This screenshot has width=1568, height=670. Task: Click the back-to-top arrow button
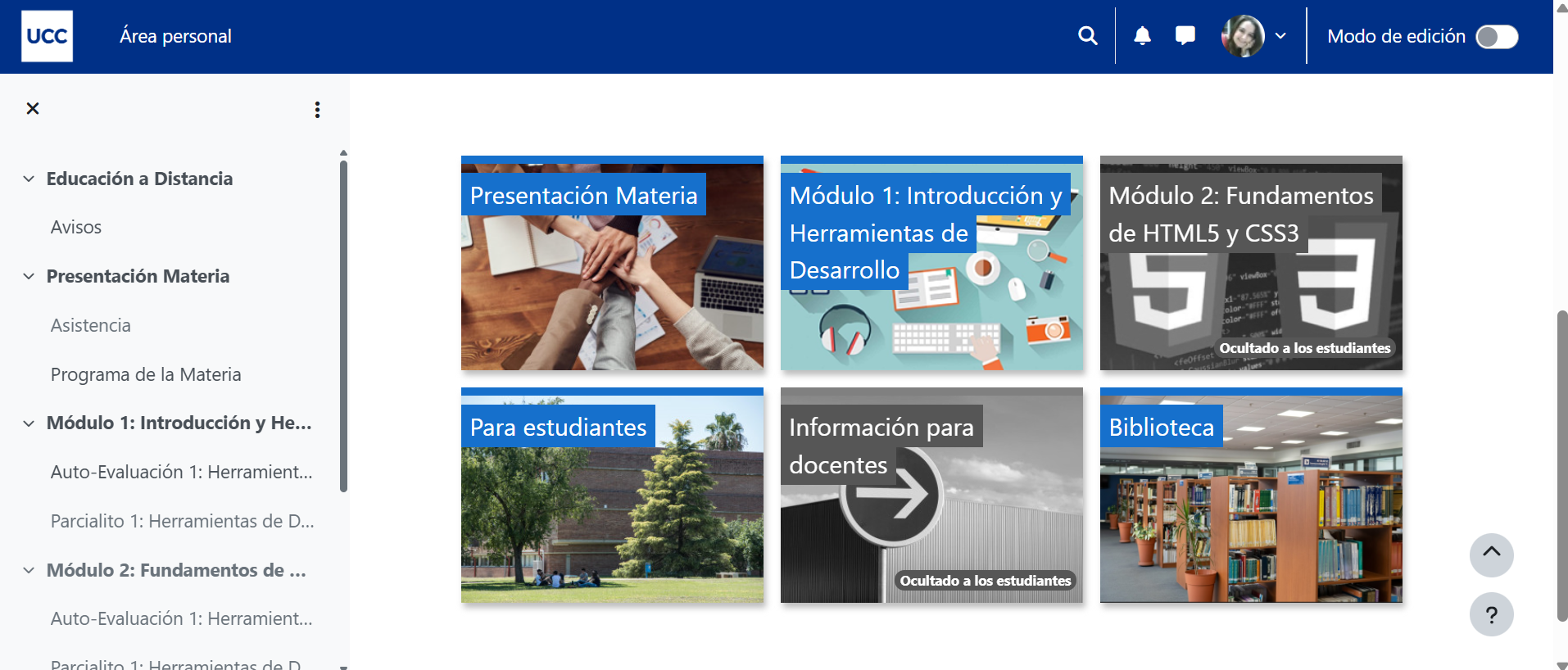point(1491,555)
